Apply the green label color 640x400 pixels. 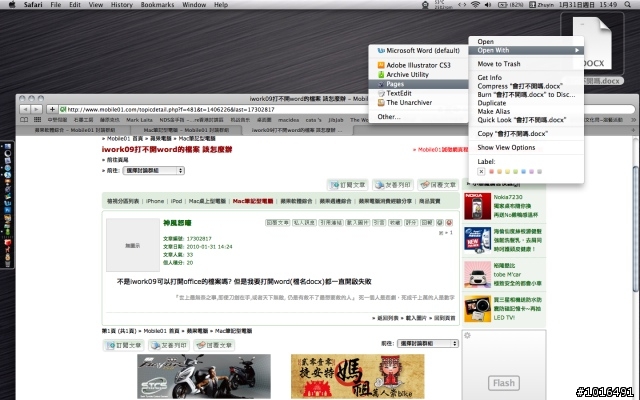(516, 171)
